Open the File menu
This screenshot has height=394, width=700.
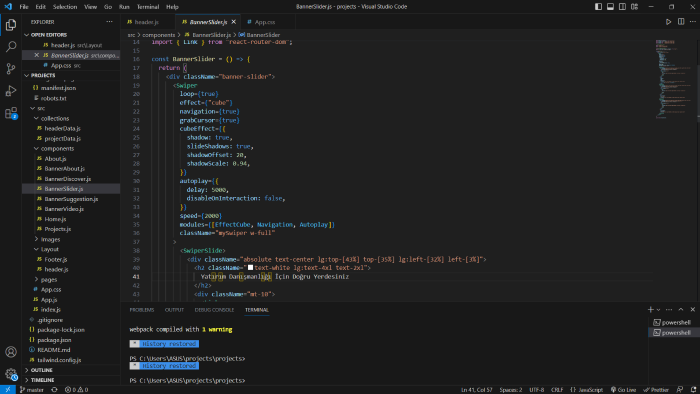pos(24,7)
